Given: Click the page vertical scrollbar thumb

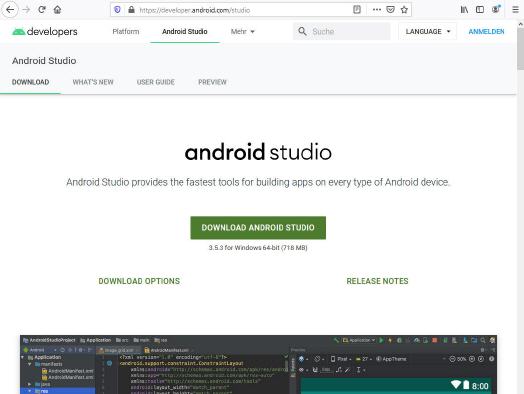Looking at the screenshot, I should coord(520,48).
